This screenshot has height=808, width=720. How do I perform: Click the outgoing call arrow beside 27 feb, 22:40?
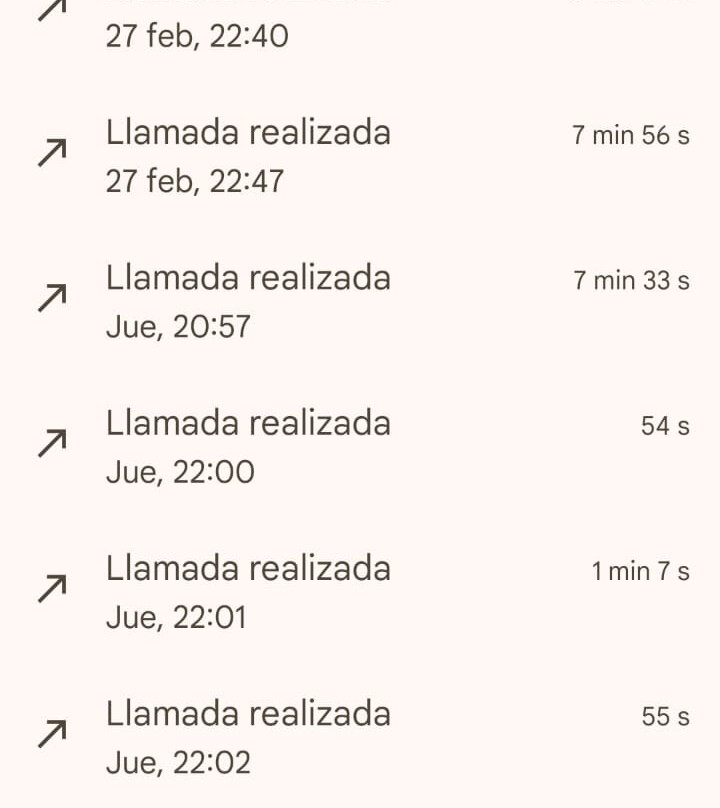click(52, 10)
